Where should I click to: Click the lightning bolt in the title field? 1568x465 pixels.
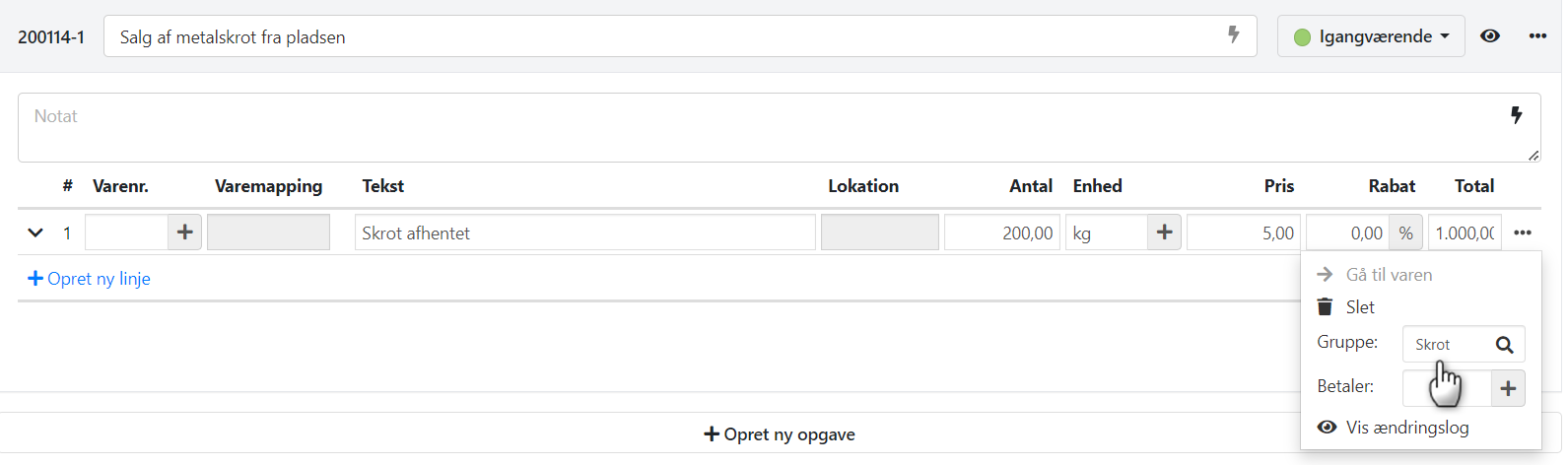[1233, 35]
